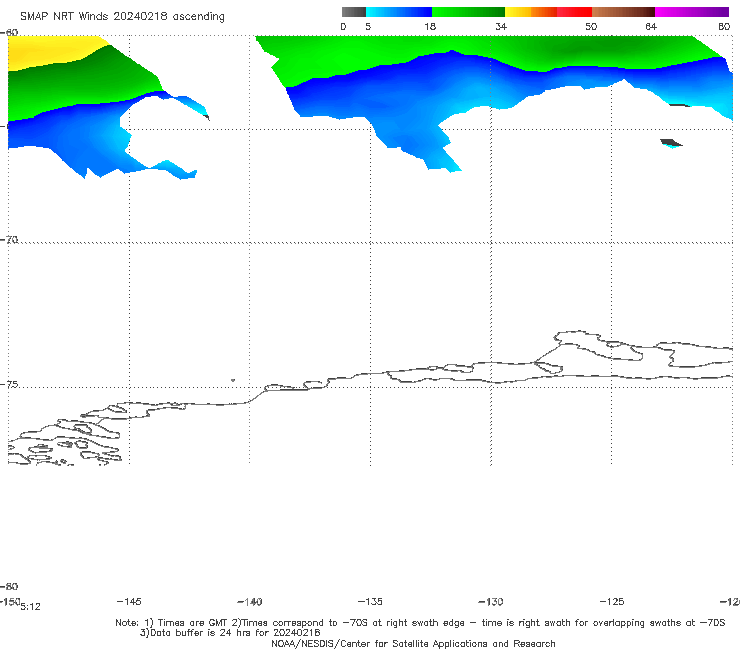Click the latitude label "-70"

(x=9, y=240)
